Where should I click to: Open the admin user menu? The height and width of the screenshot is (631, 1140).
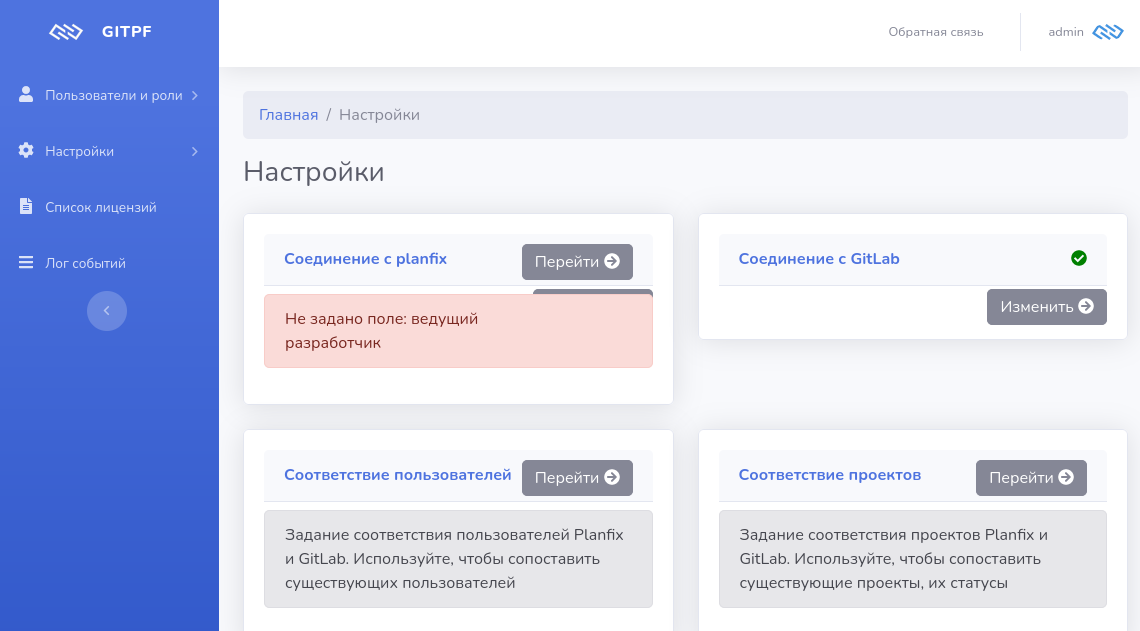click(x=1085, y=32)
